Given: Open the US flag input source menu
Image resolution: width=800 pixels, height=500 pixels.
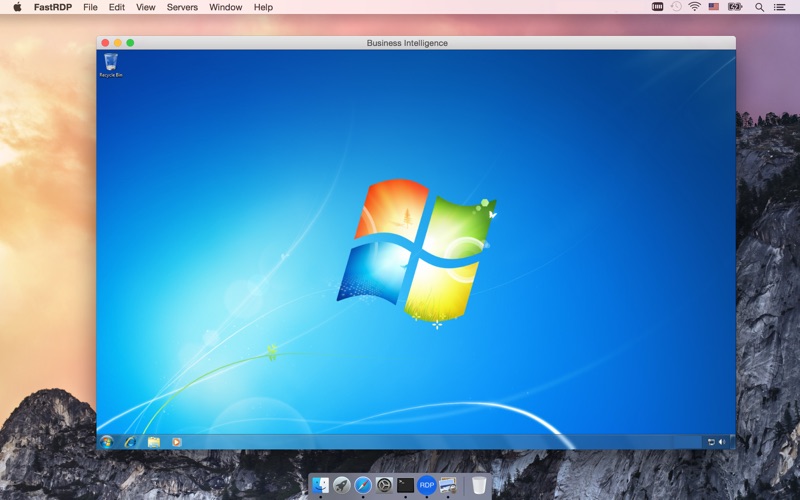Looking at the screenshot, I should coord(714,7).
